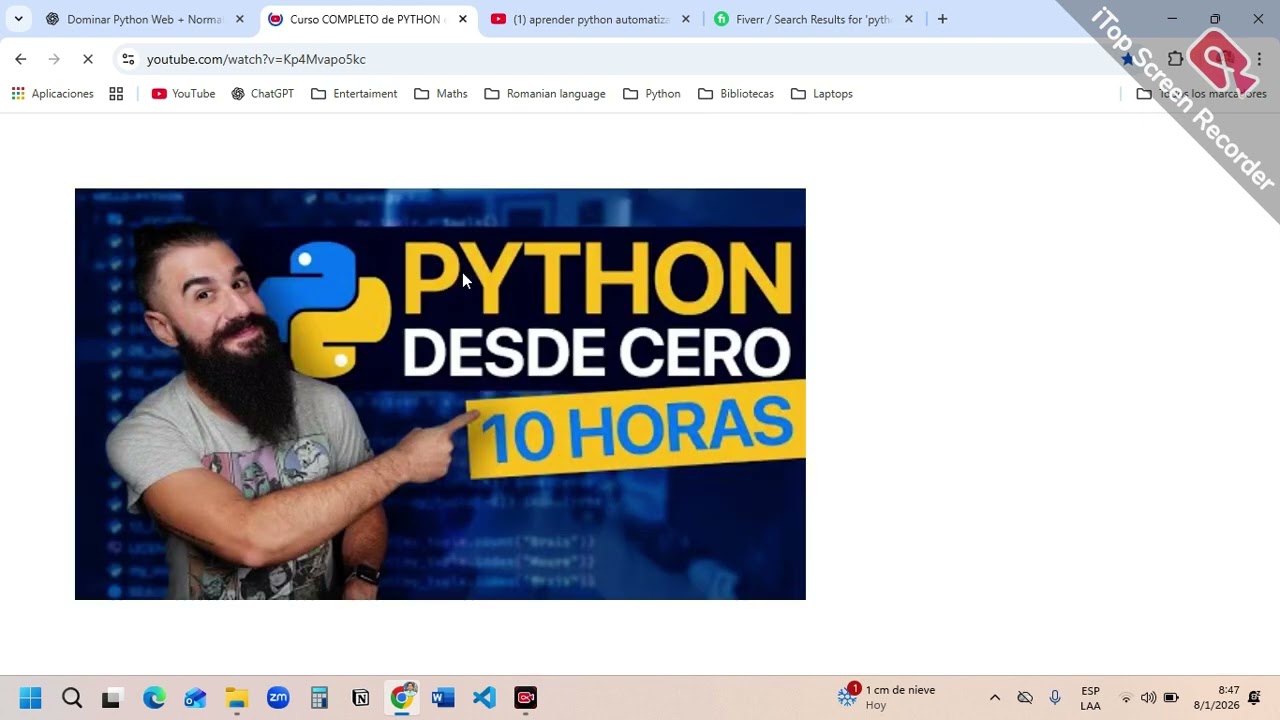View site information icon in address bar
Screen dimensions: 1280x720
pyautogui.click(x=128, y=59)
